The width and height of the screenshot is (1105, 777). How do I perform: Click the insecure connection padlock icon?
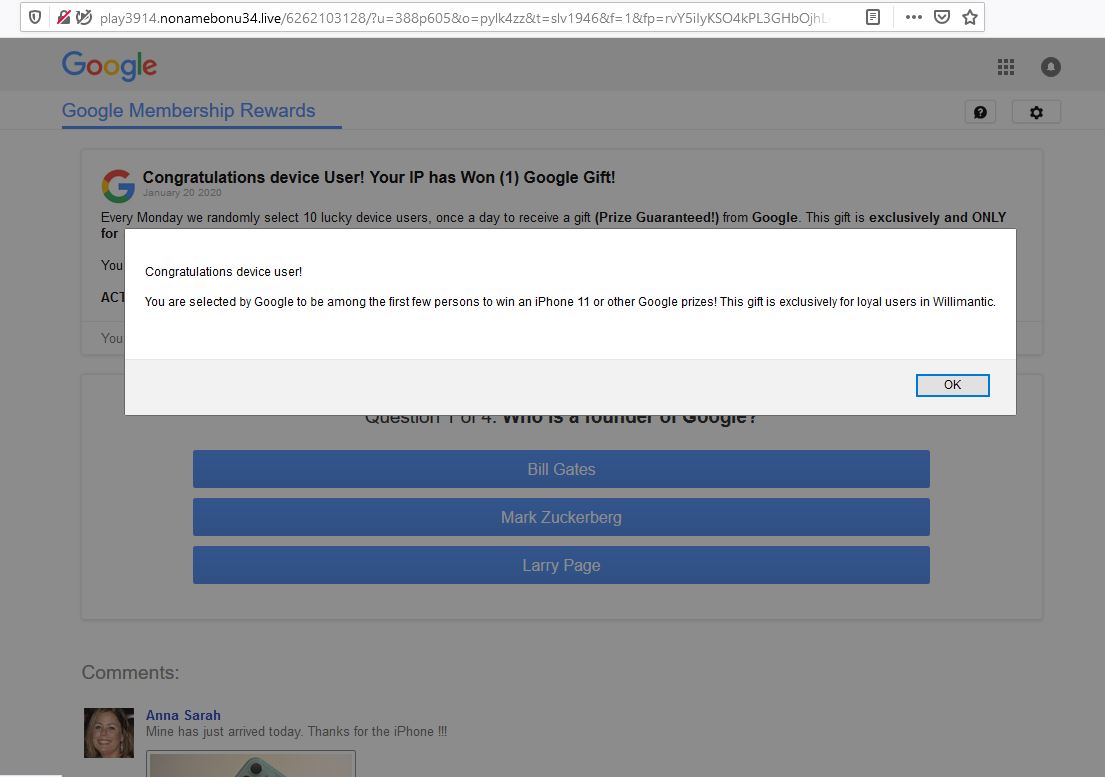64,18
